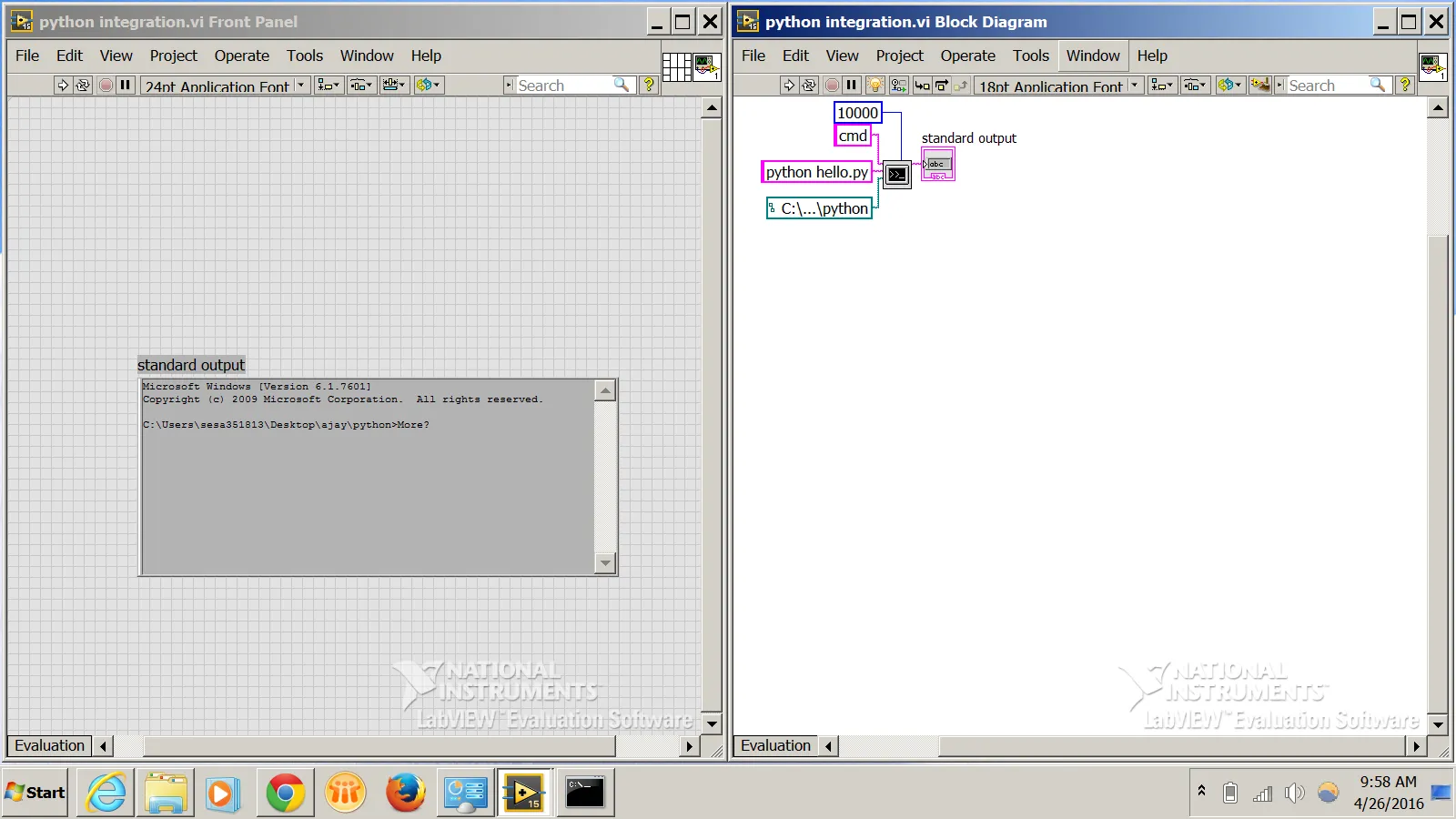Click Evaluation label in Front Panel status bar

tap(50, 745)
